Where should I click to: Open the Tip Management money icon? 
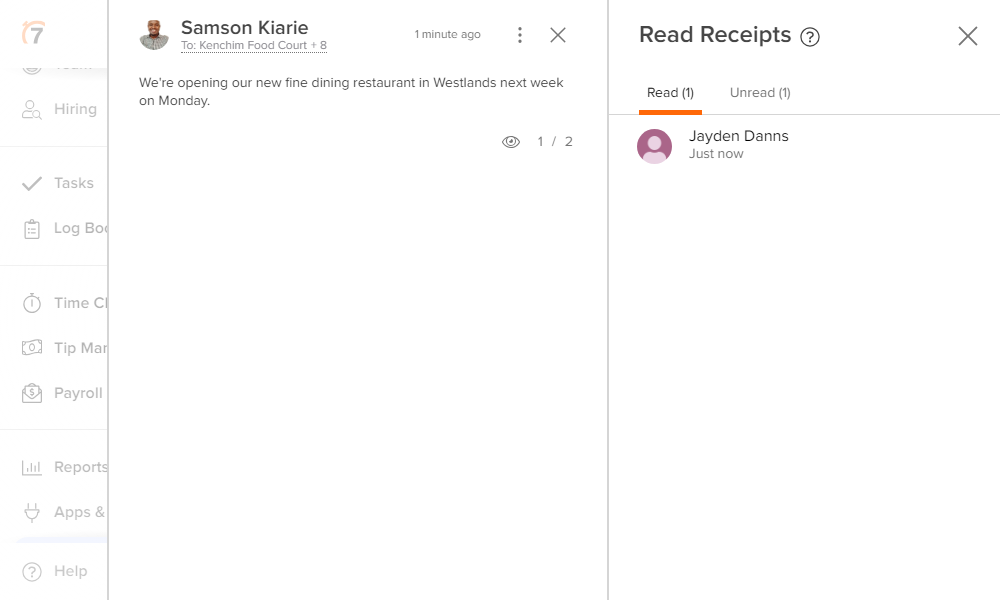click(32, 348)
